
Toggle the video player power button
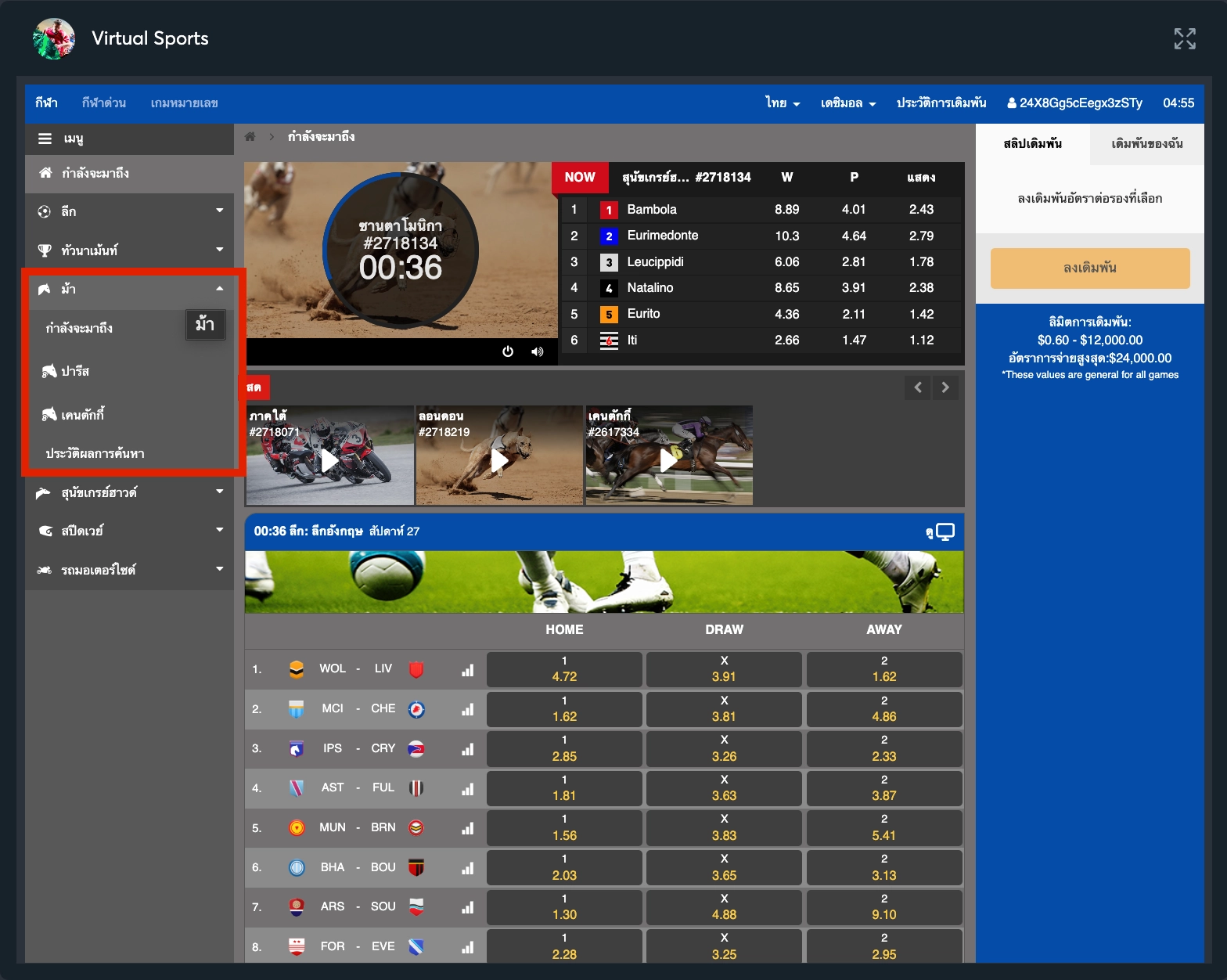508,351
